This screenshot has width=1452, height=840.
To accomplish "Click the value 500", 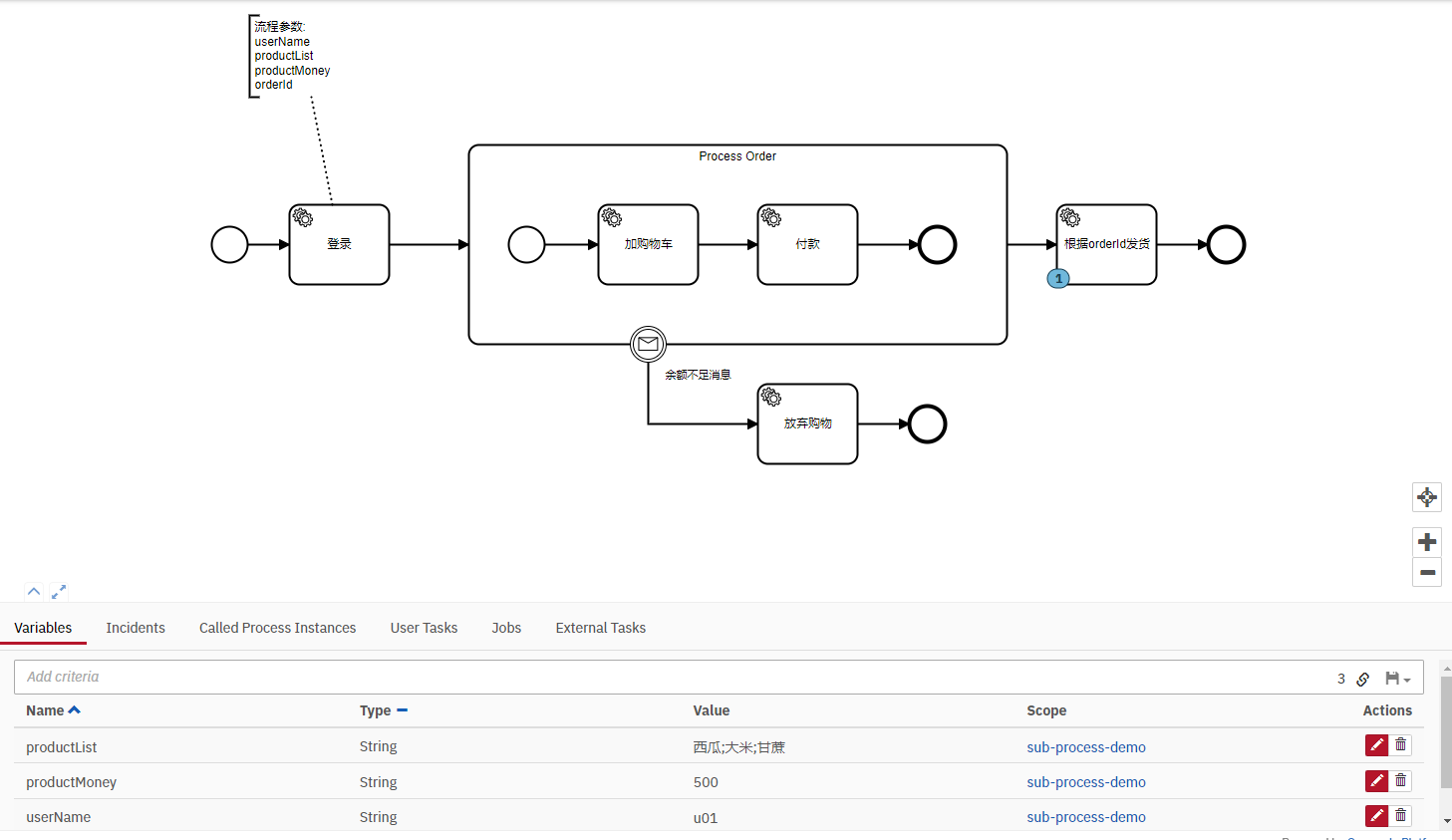I will point(706,782).
